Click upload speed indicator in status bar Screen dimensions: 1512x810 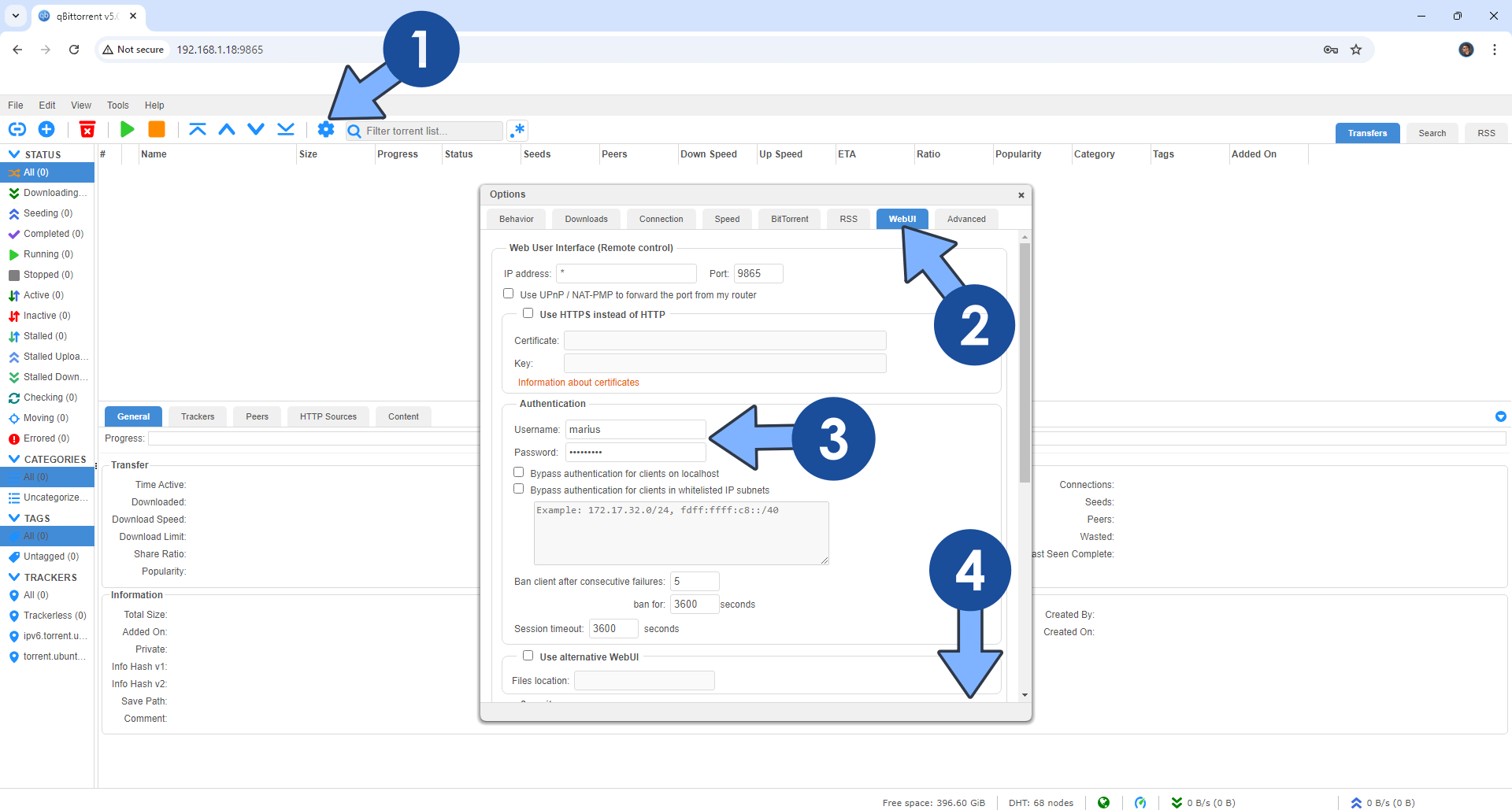point(1383,803)
